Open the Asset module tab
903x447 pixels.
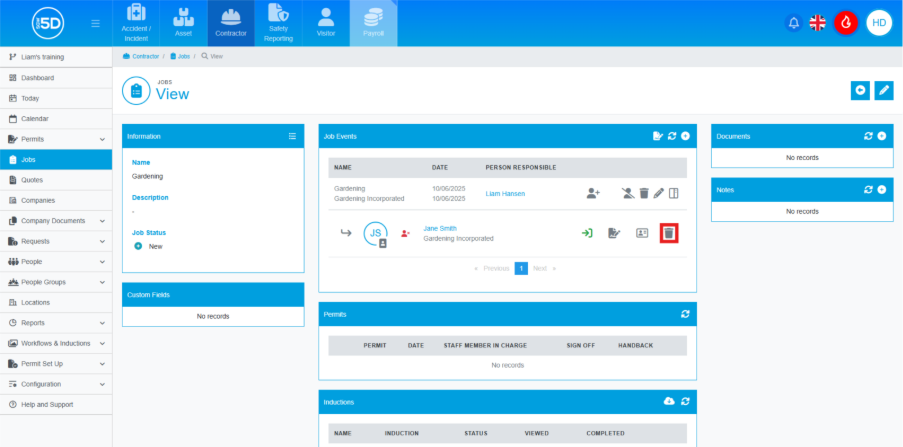coord(182,23)
